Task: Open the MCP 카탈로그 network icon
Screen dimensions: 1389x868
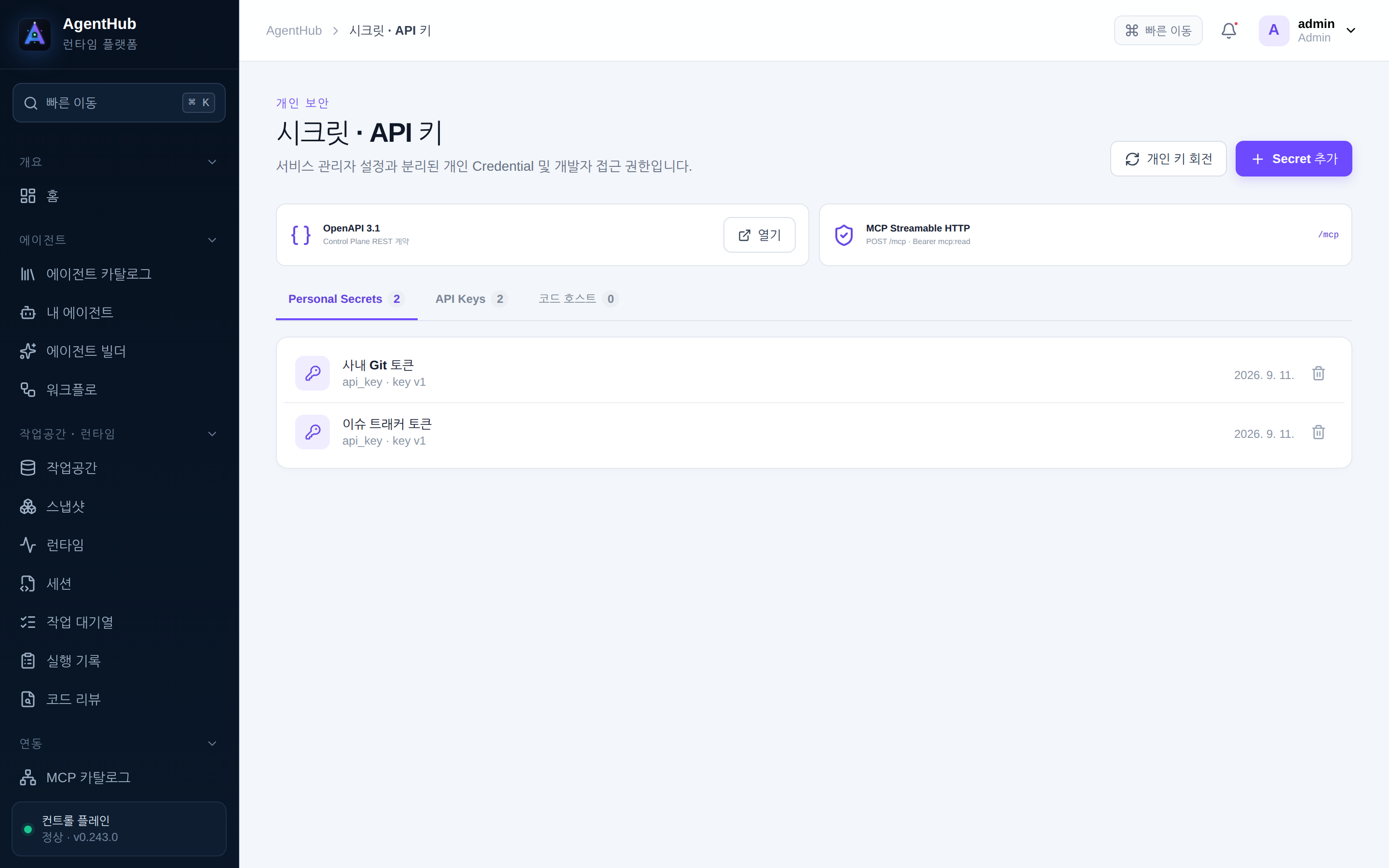Action: [27, 777]
